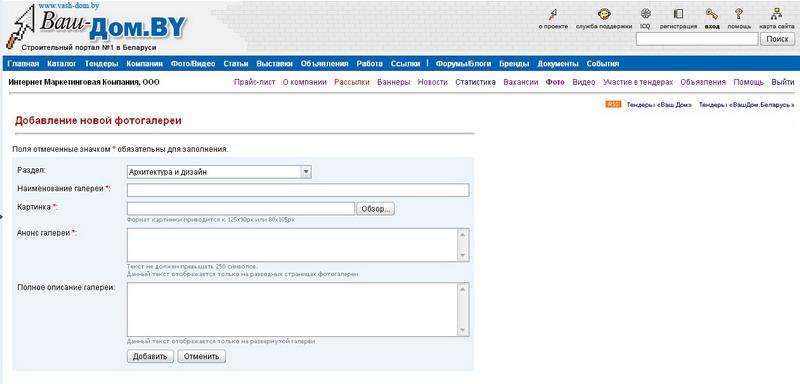Open 'Фото/Видео' in main navigation
The image size is (800, 384).
[193, 64]
